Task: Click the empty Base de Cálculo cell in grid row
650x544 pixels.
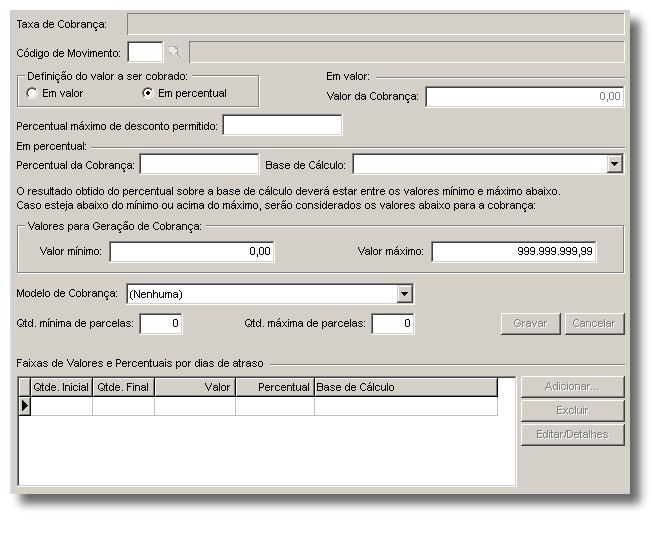Action: coord(406,406)
